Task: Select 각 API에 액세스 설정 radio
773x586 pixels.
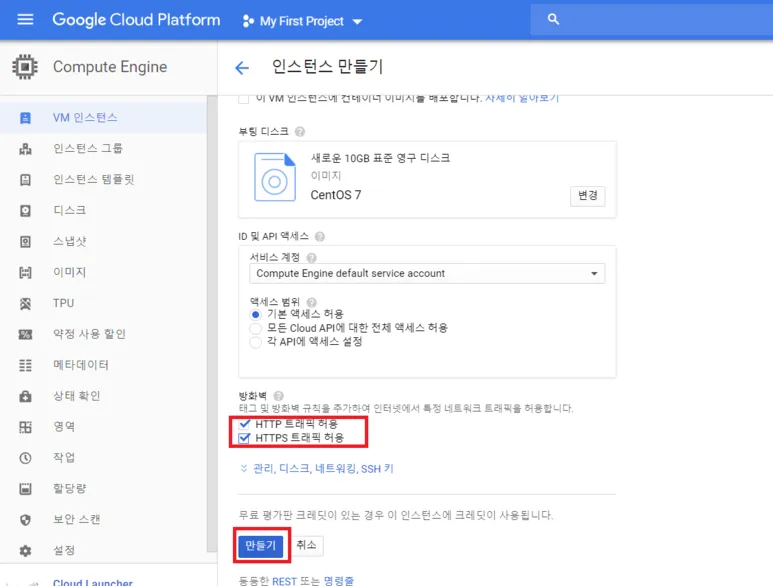Action: pos(255,342)
